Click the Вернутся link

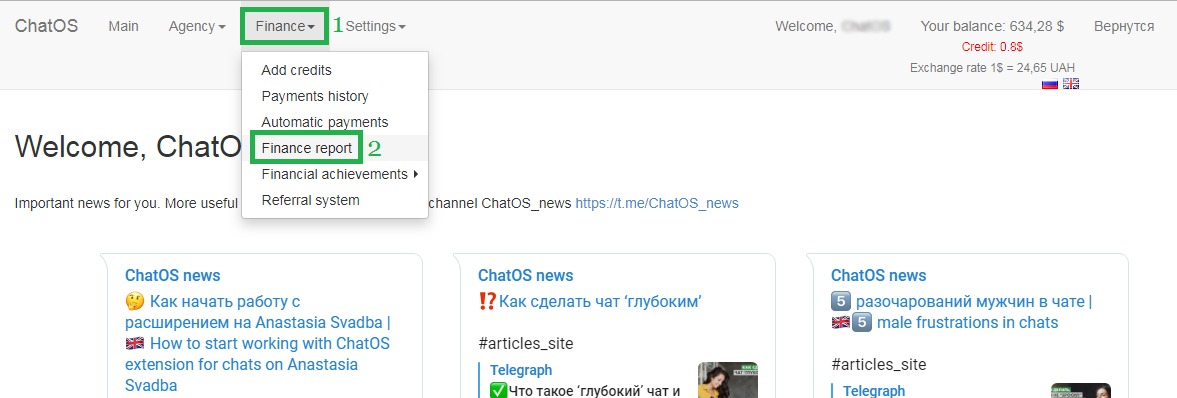pos(1124,26)
